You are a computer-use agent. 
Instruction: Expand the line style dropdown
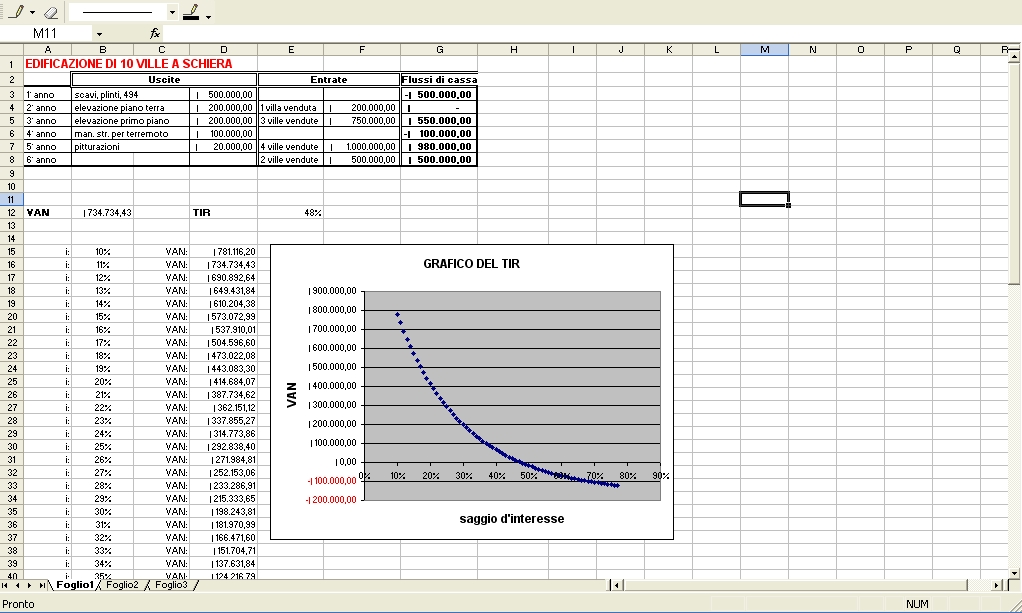click(172, 14)
